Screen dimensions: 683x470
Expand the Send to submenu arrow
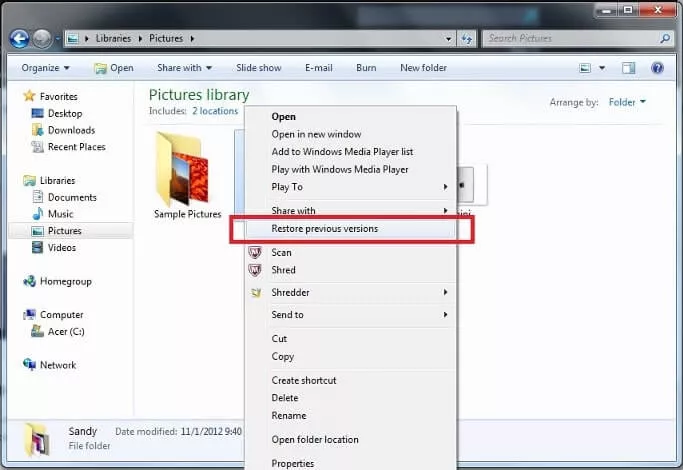(x=445, y=314)
